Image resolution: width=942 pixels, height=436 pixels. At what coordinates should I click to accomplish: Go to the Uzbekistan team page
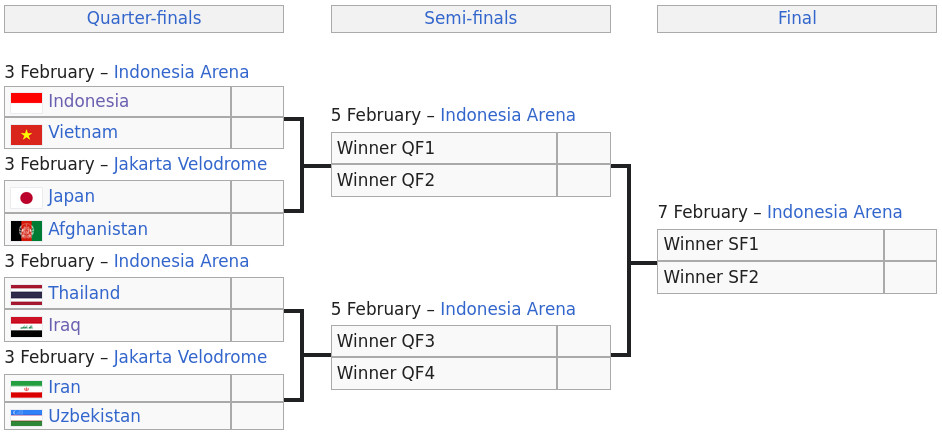(x=94, y=416)
